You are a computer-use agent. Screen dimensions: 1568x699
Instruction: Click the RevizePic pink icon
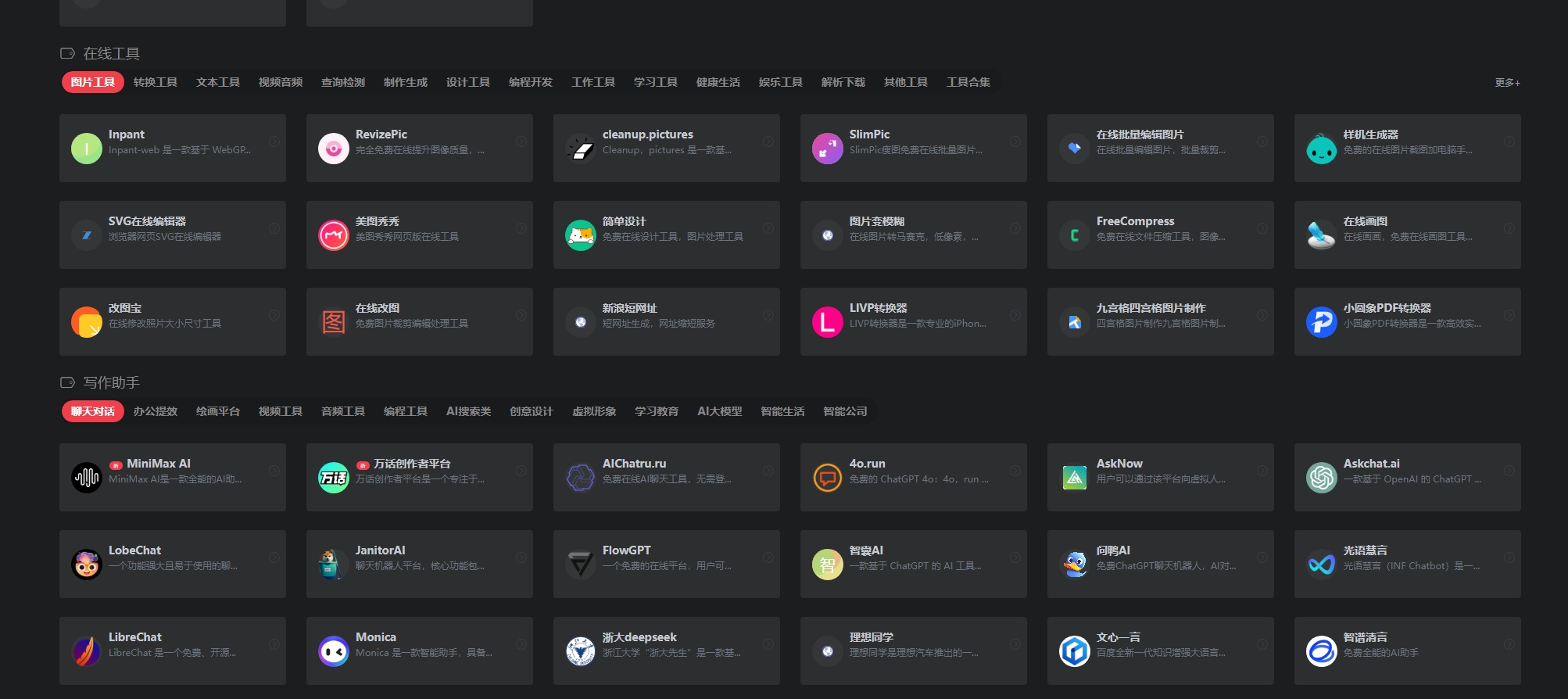(334, 149)
